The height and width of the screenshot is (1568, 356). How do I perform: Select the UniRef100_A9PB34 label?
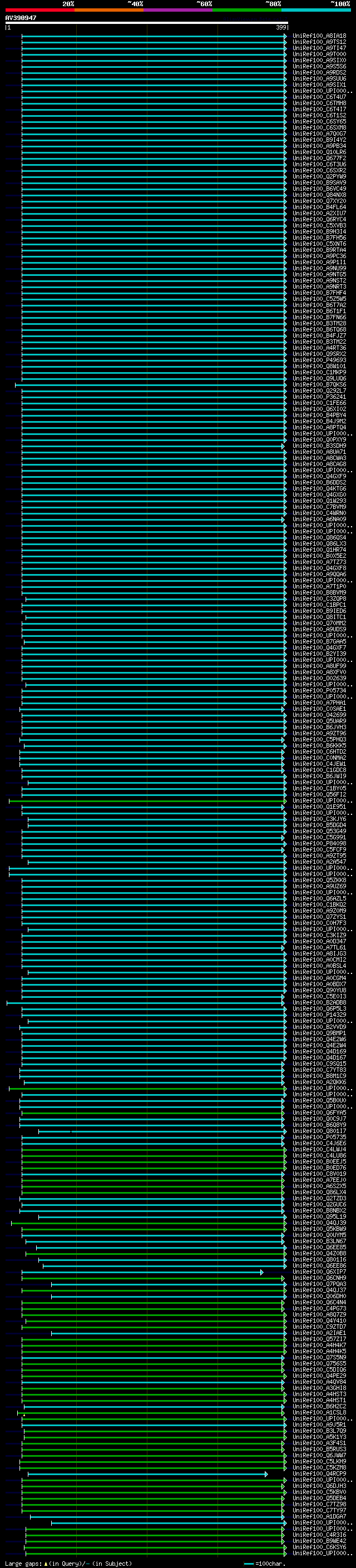click(x=319, y=146)
